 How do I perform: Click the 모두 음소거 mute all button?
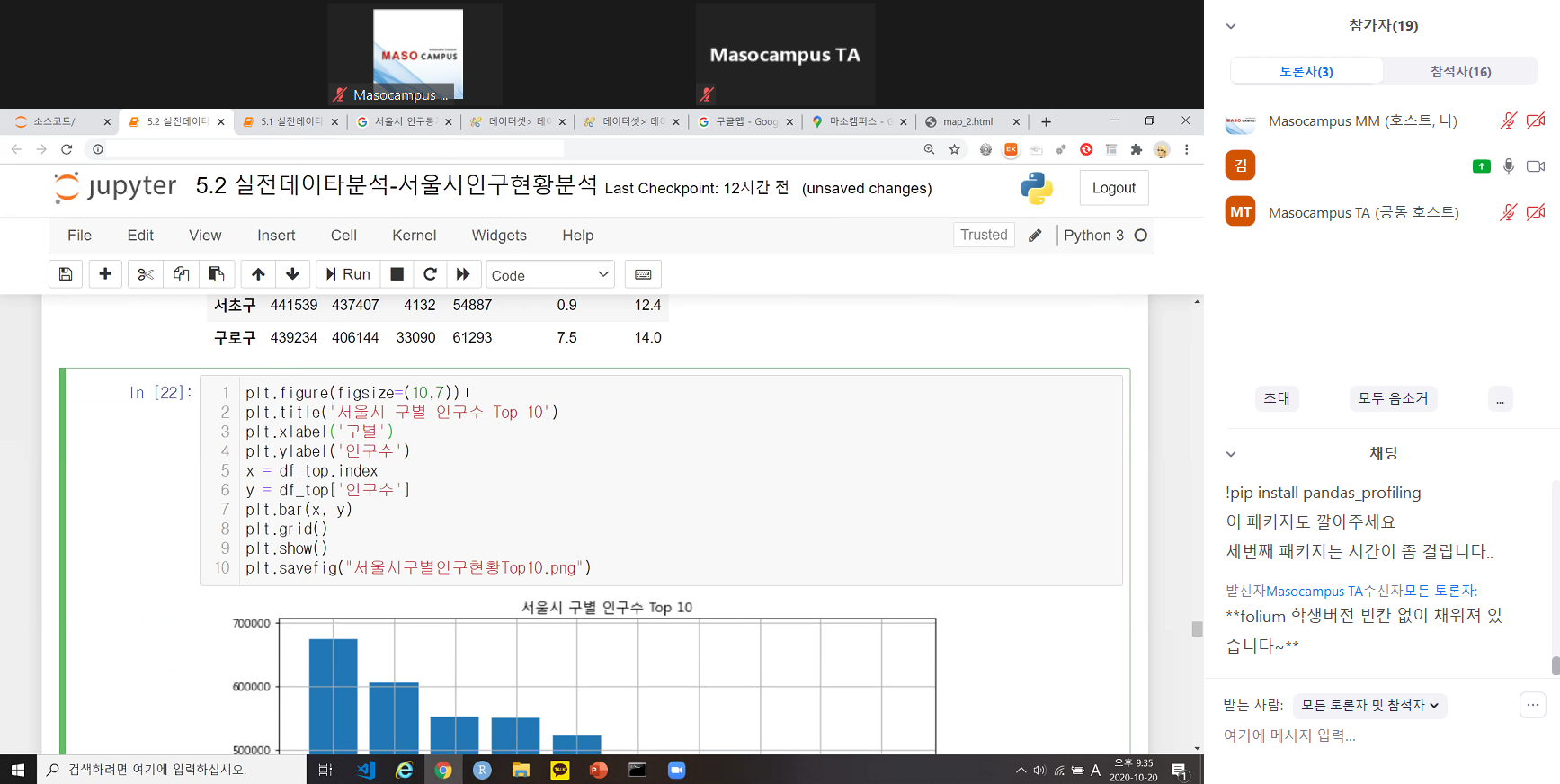point(1393,398)
